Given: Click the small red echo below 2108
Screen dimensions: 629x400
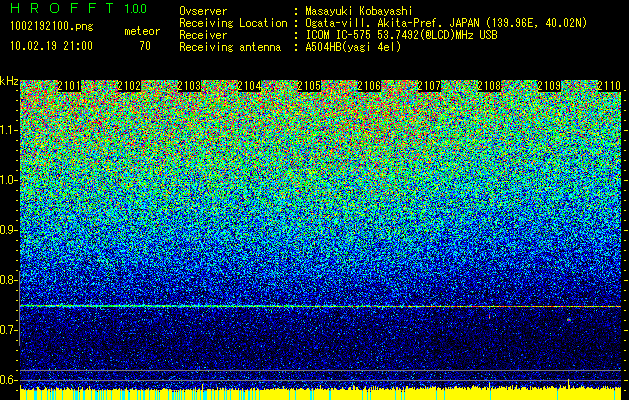Looking at the screenshot, I should pyautogui.click(x=490, y=316).
